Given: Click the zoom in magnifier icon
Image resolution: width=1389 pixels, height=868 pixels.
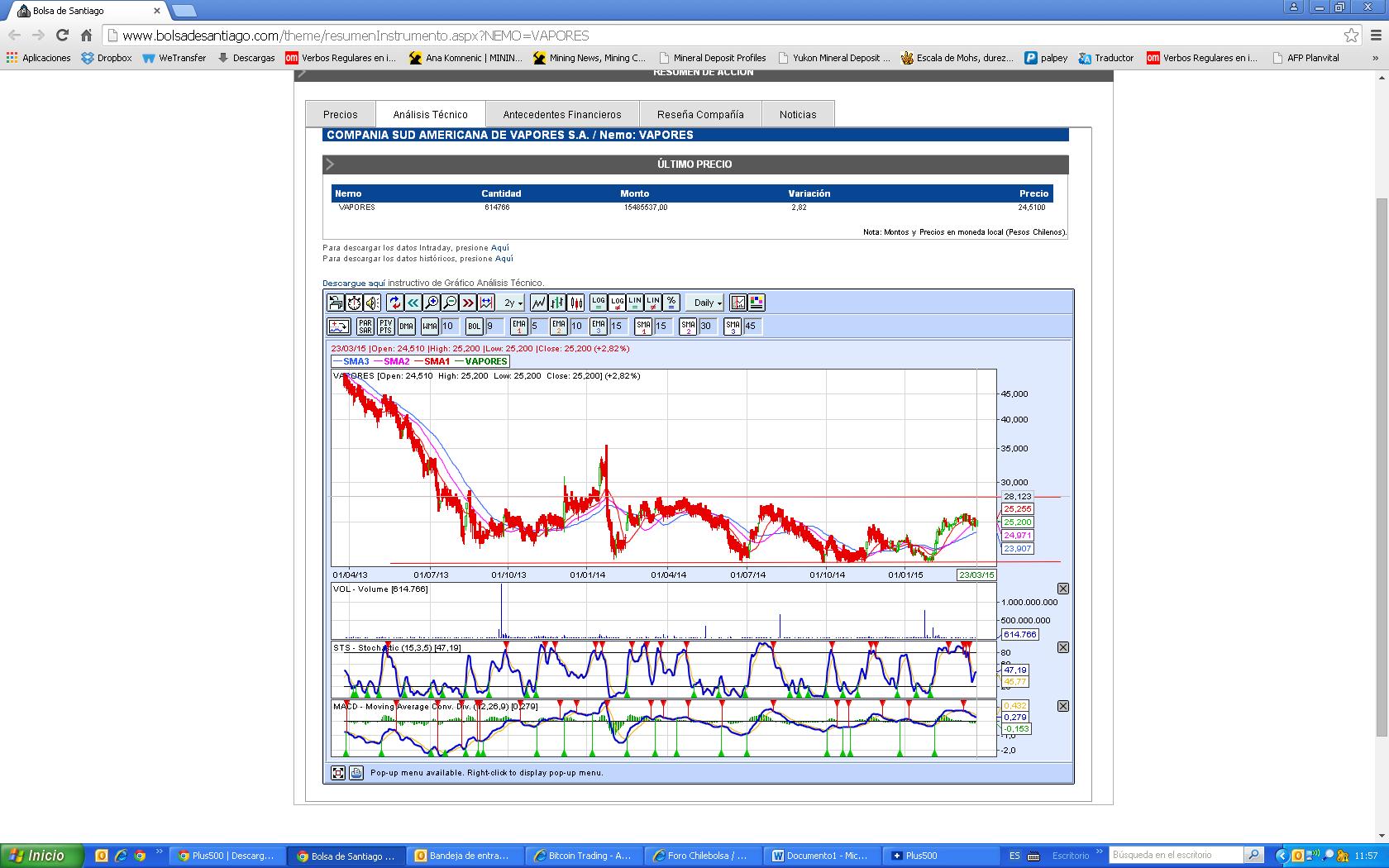Looking at the screenshot, I should [x=432, y=303].
